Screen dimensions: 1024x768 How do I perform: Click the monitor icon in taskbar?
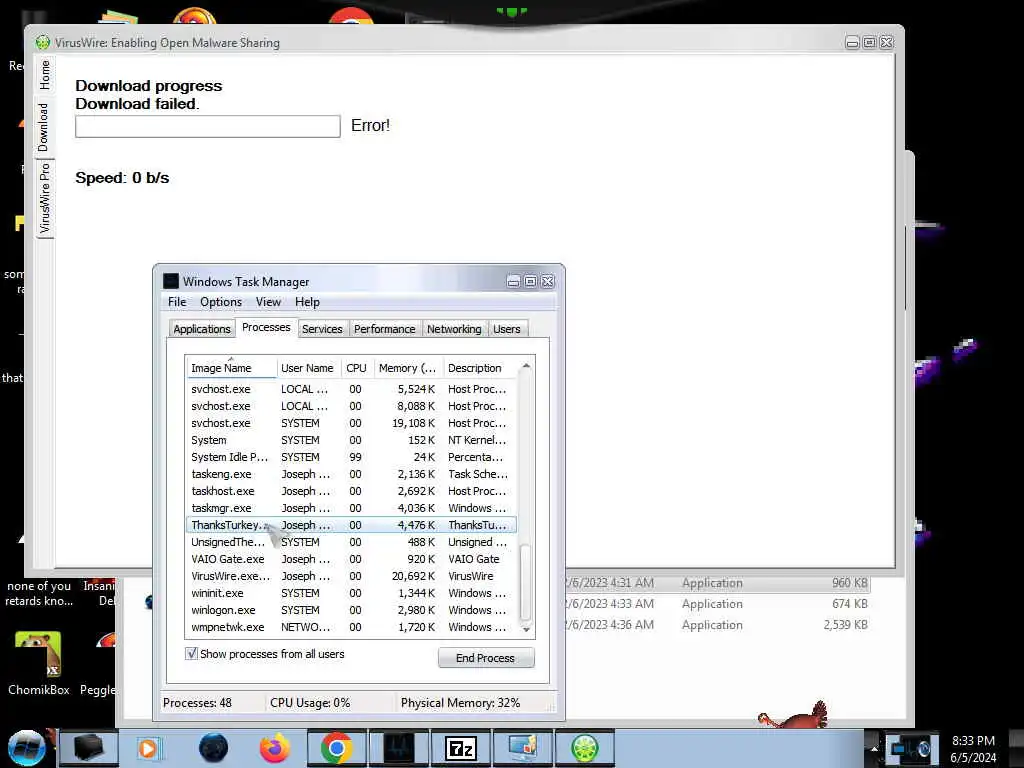point(522,748)
